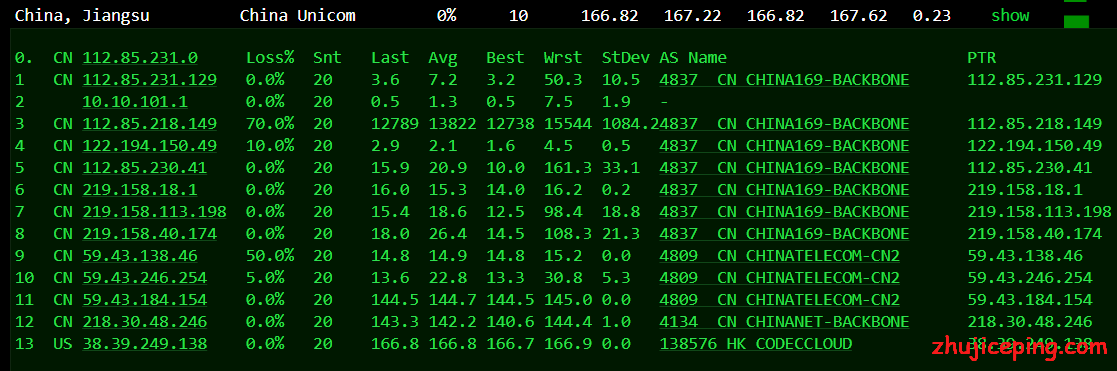Click the underlined 122.194.150.49 address in hop 4
1117x371 pixels.
pos(150,147)
